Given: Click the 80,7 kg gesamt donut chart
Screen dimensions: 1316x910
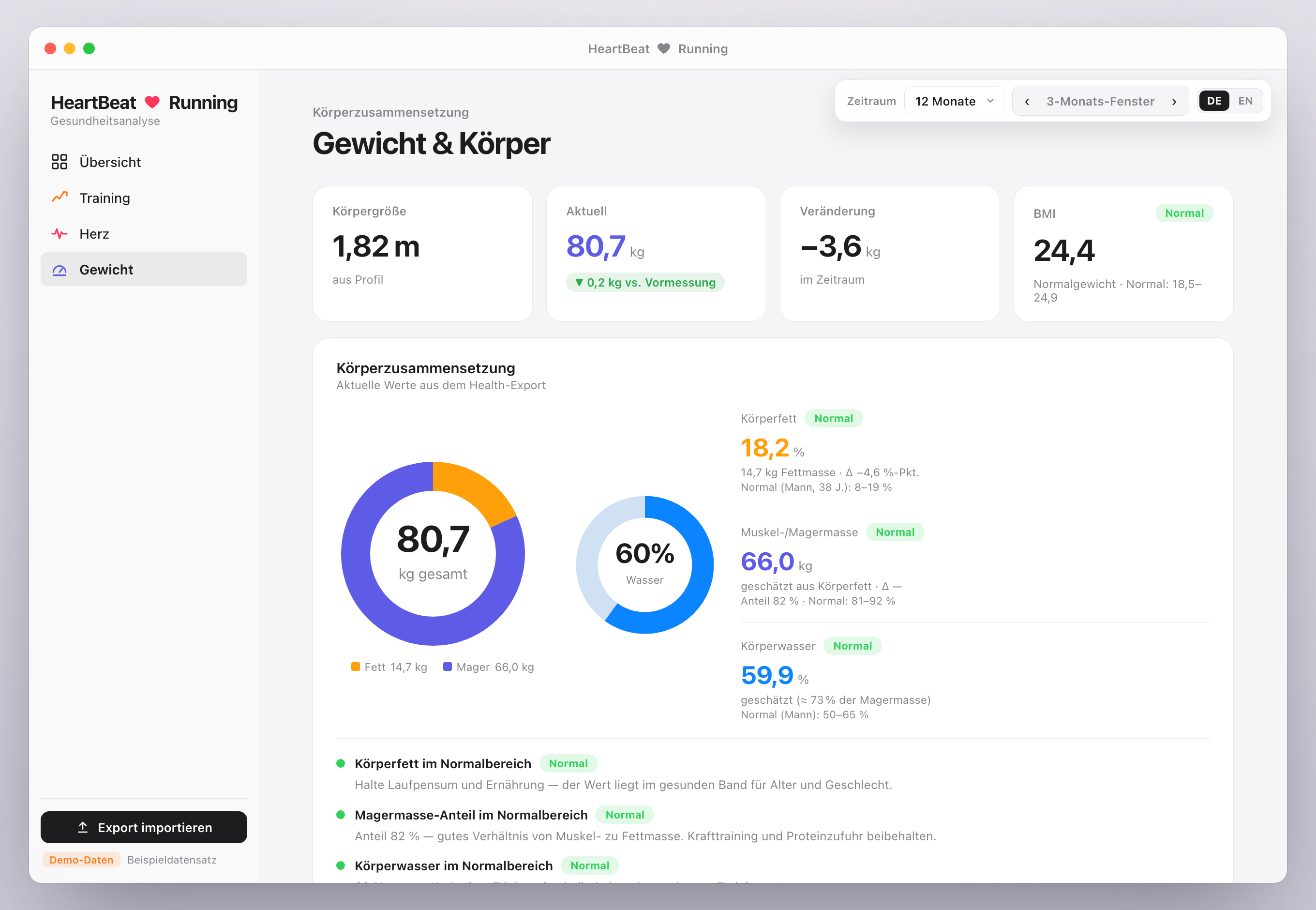Looking at the screenshot, I should point(433,554).
